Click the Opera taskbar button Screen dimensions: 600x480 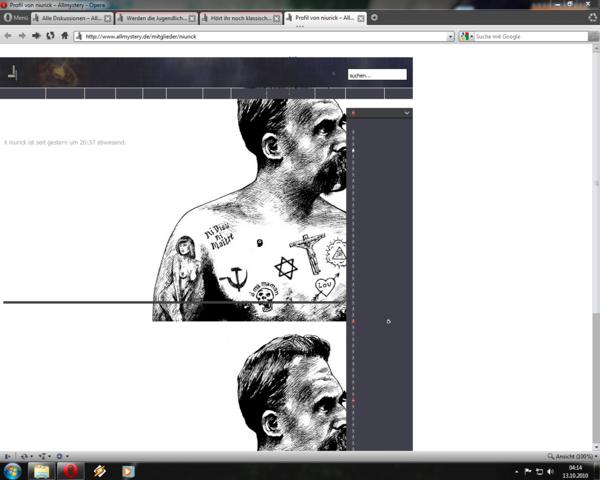[x=70, y=471]
